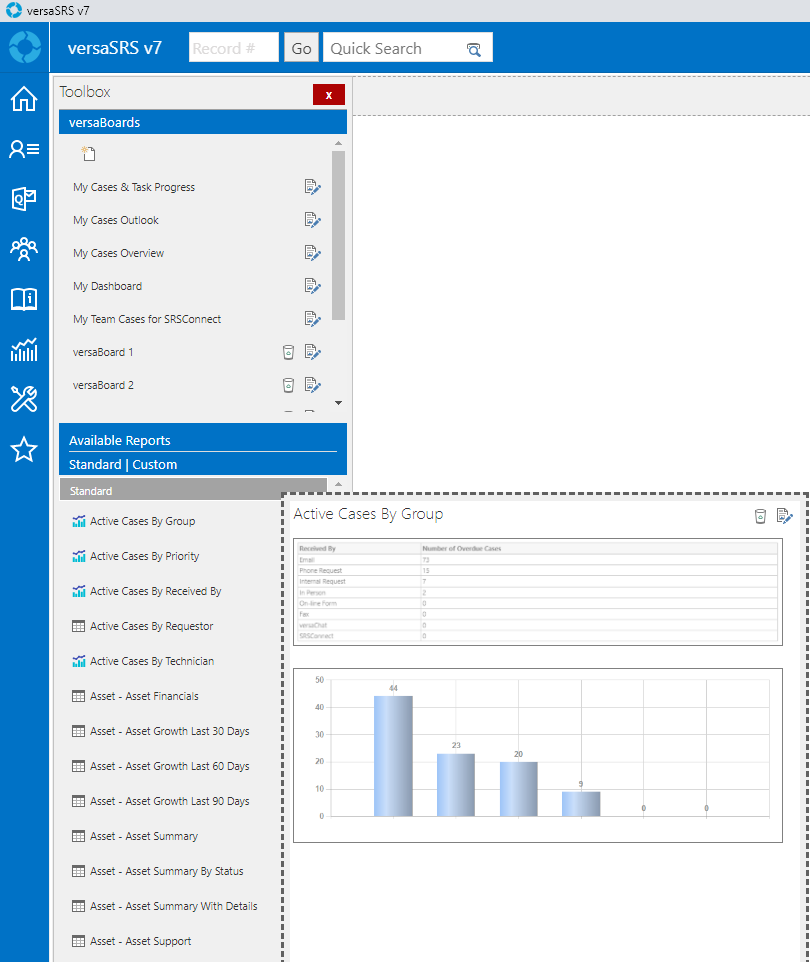The height and width of the screenshot is (962, 810).
Task: Delete the Active Cases By Group widget
Action: pyautogui.click(x=760, y=517)
